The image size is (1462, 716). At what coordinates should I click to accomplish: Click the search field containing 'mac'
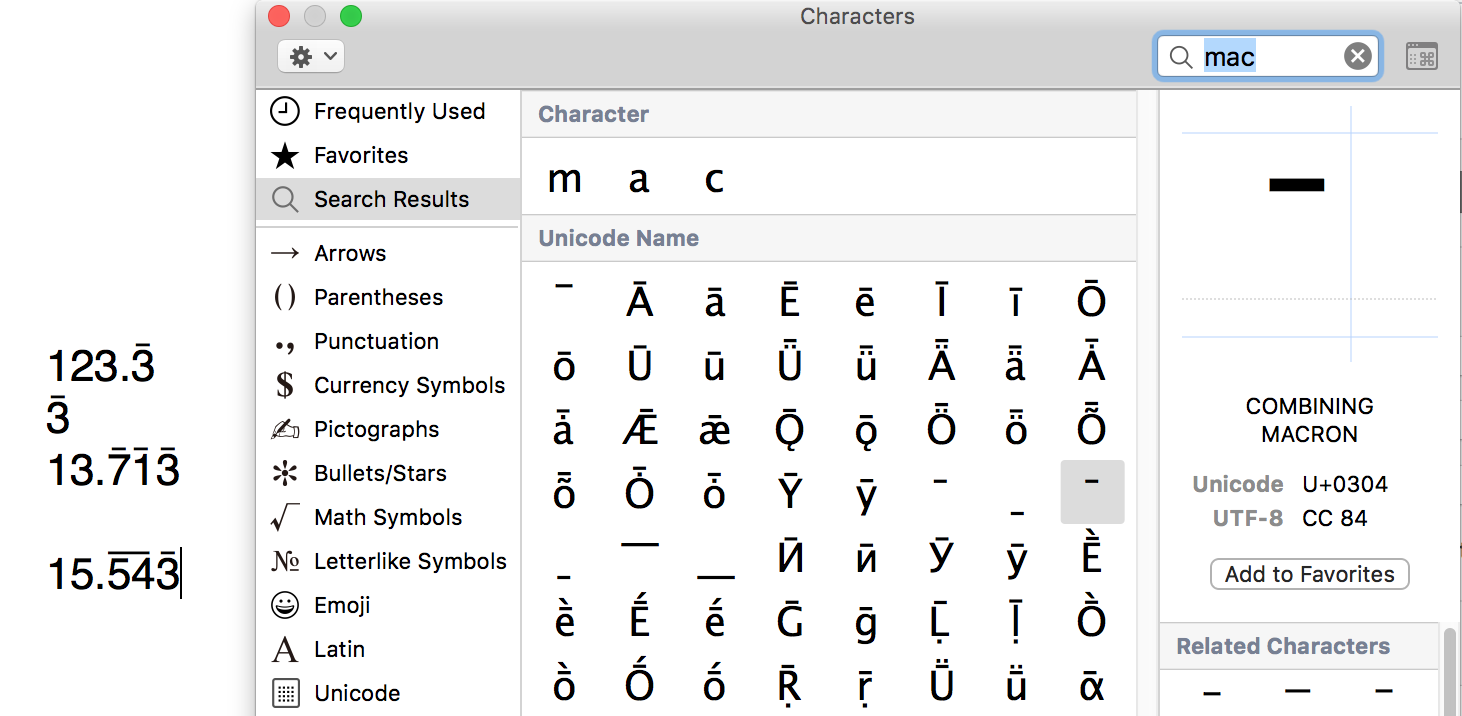click(1268, 57)
